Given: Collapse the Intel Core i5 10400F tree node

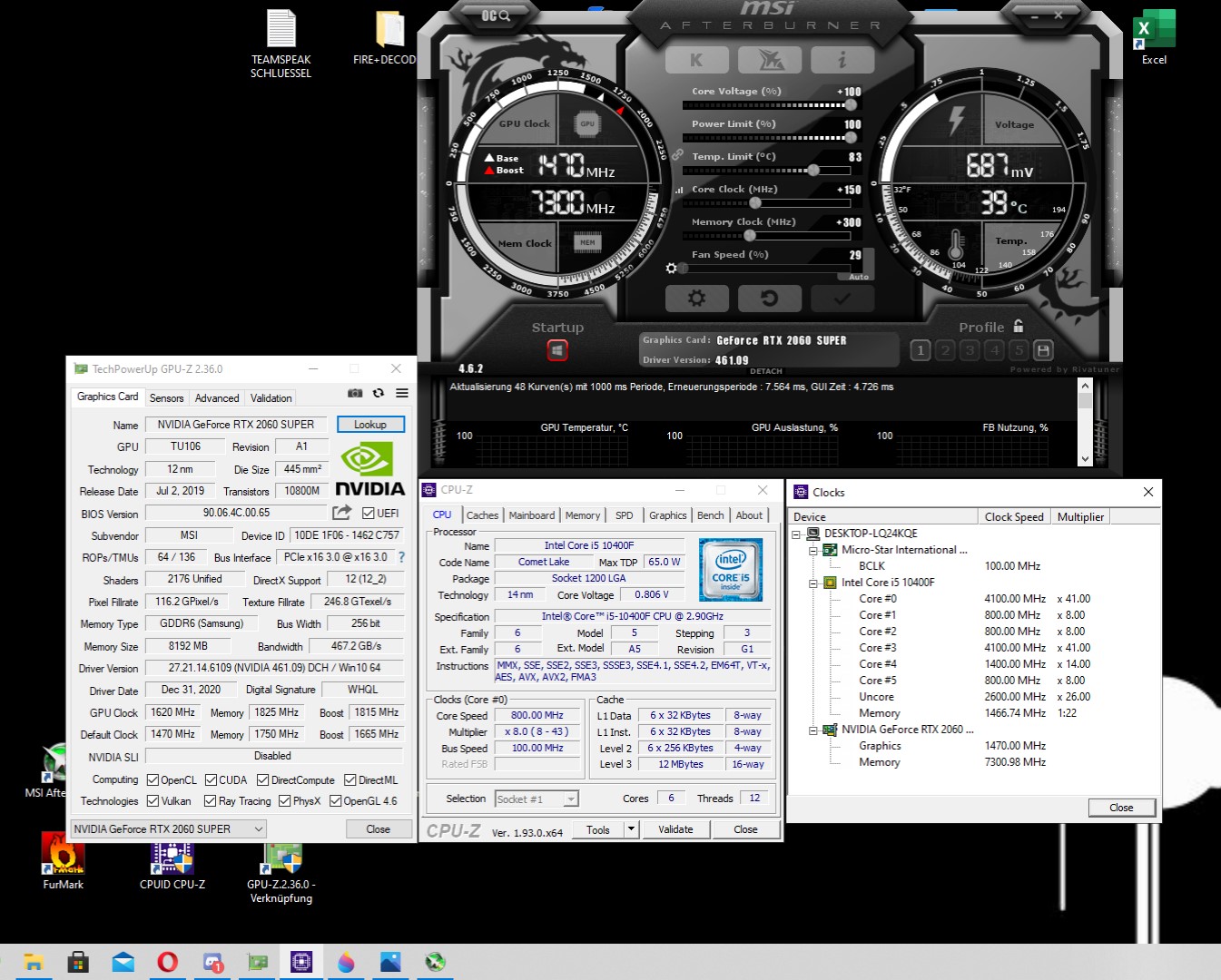Looking at the screenshot, I should coord(813,583).
